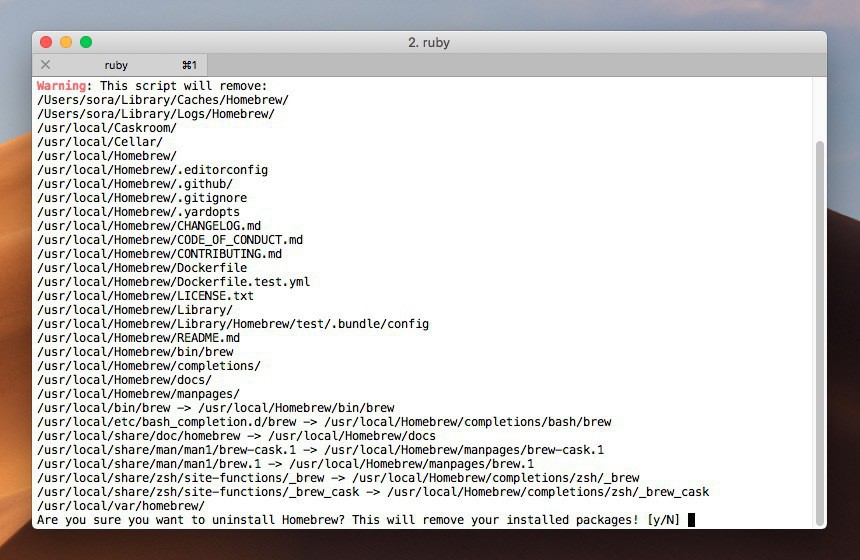The height and width of the screenshot is (560, 860).
Task: Close the ruby tab with X icon
Action: point(46,65)
